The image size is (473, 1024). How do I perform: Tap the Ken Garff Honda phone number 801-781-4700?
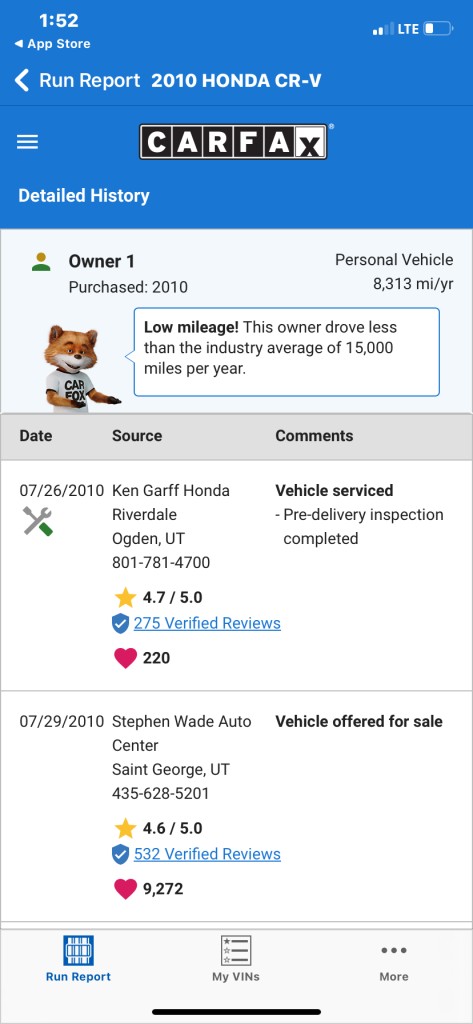(161, 562)
